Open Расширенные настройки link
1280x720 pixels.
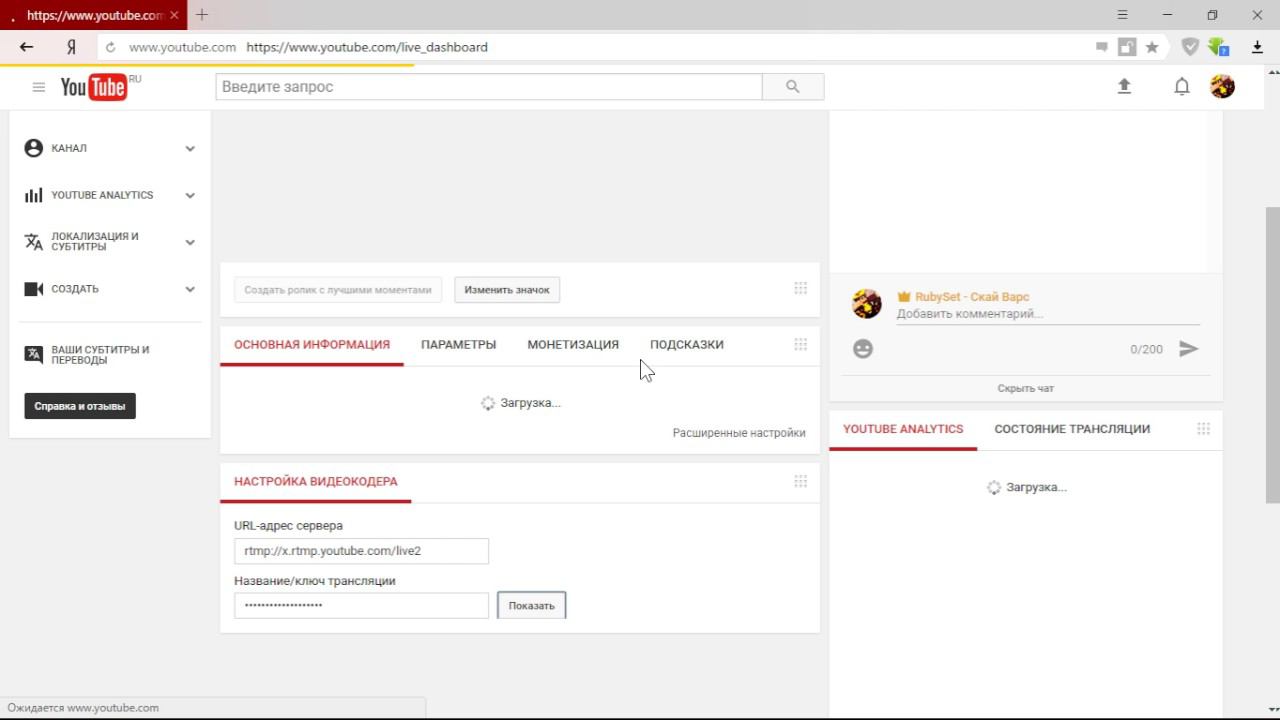coord(739,433)
